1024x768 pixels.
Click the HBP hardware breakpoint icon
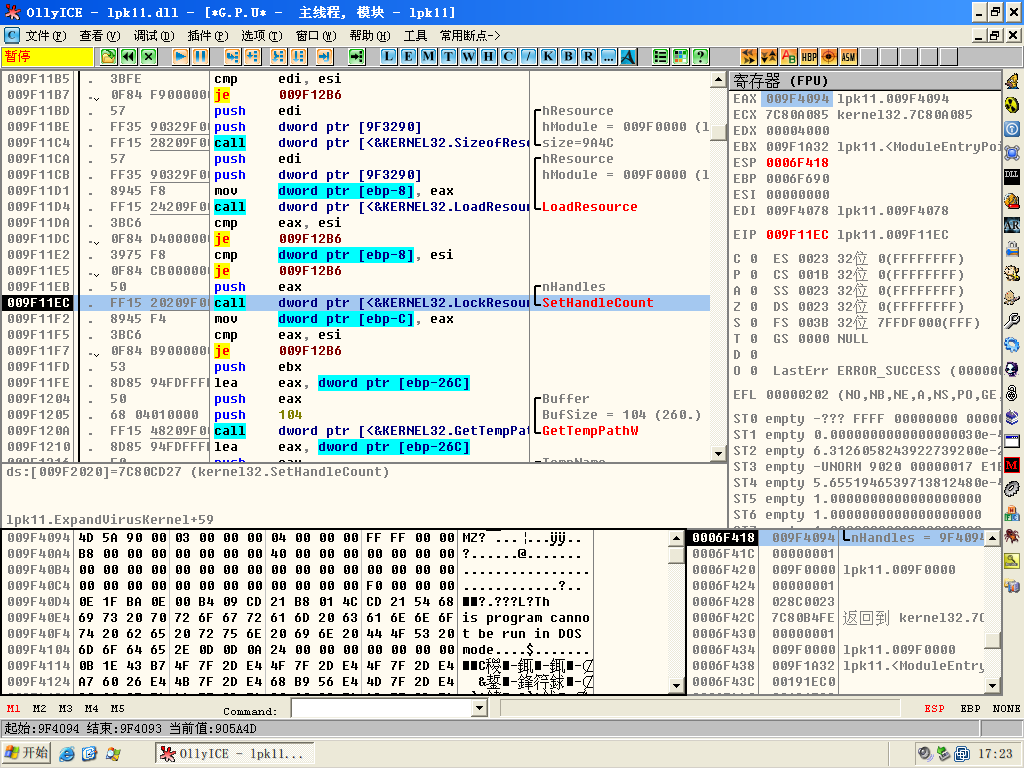tap(809, 56)
